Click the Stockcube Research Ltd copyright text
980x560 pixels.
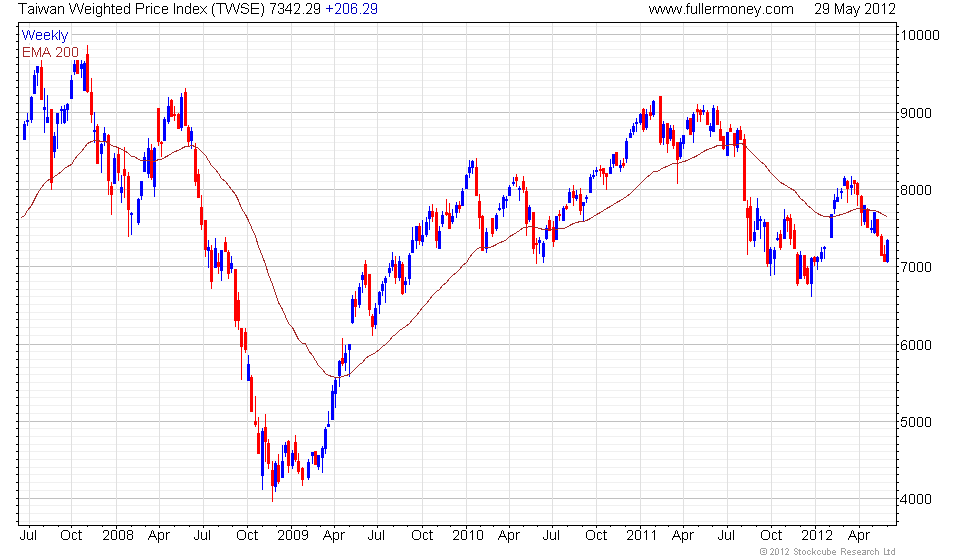[x=828, y=552]
